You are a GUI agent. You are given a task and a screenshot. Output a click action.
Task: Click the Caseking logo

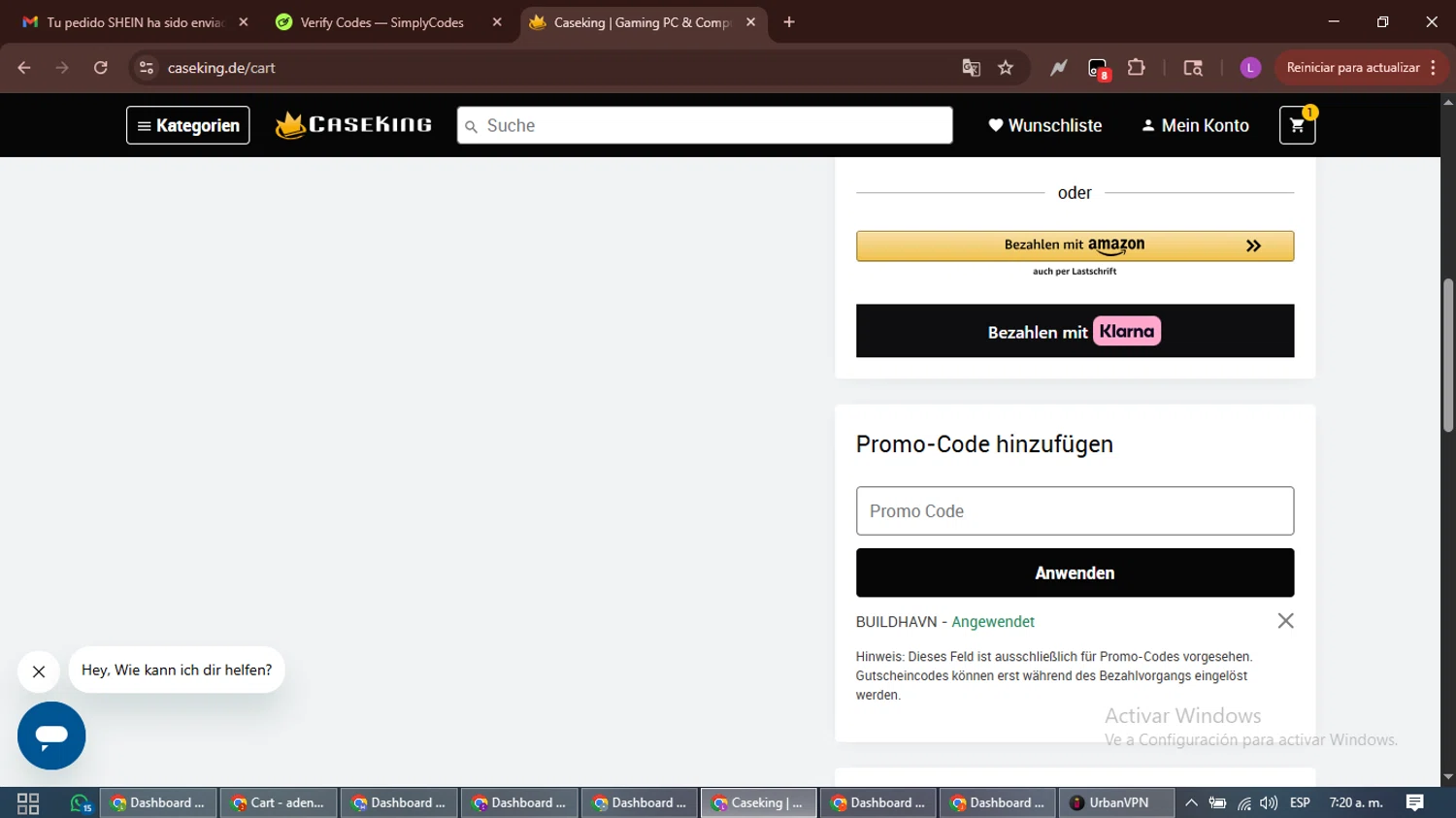click(x=353, y=125)
